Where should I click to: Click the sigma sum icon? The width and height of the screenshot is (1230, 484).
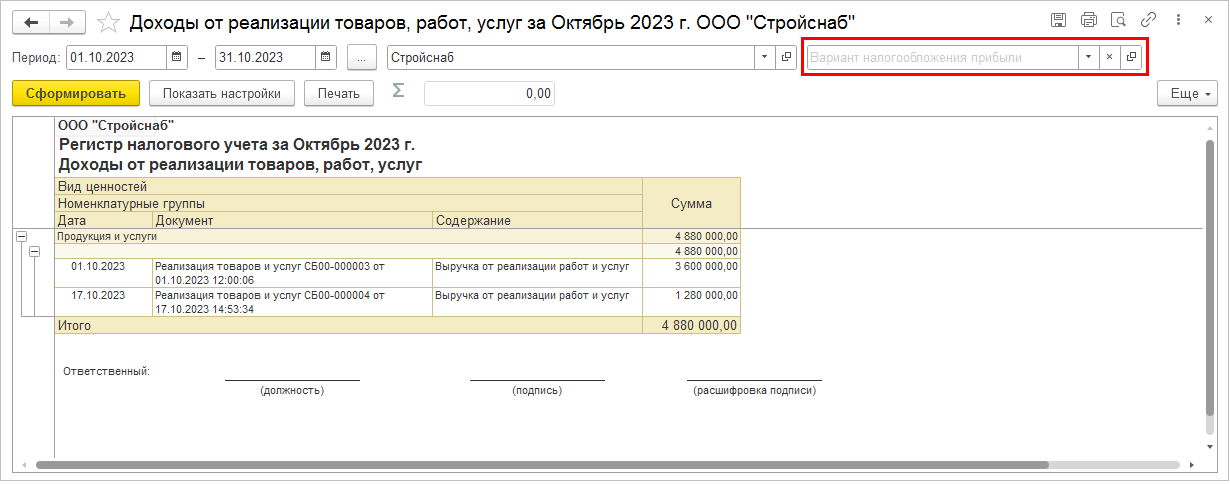coord(398,91)
